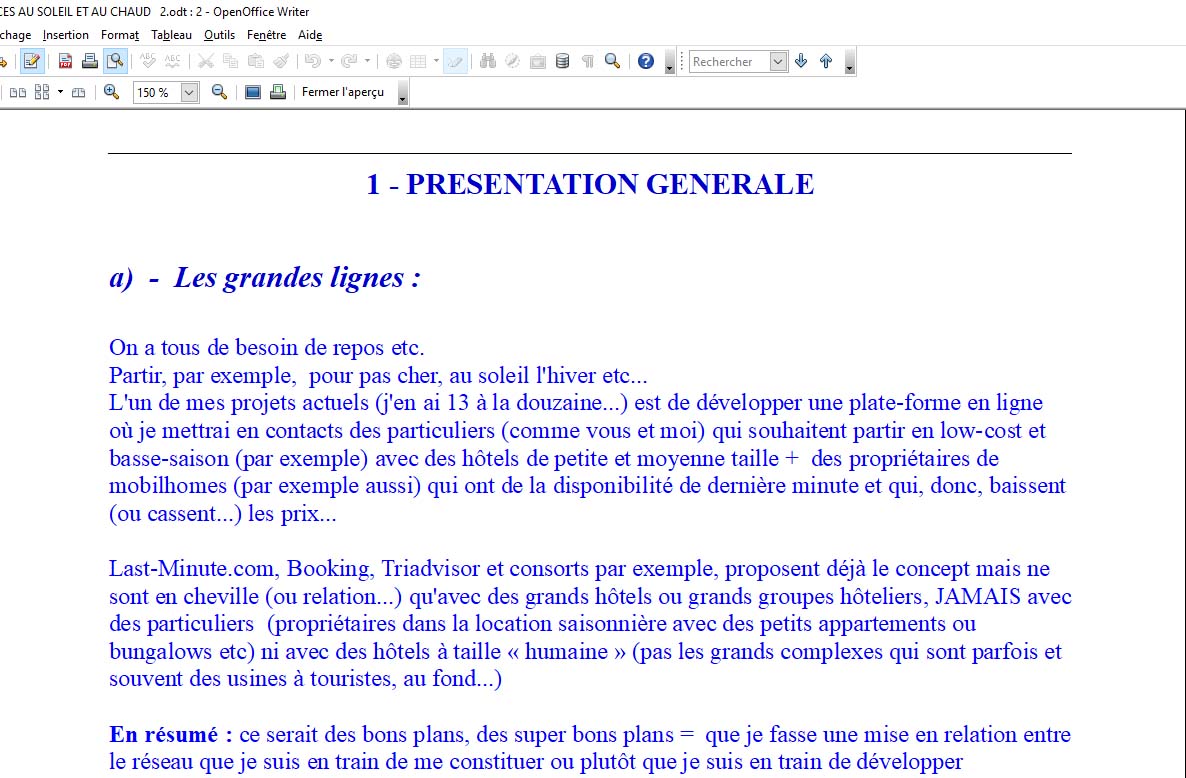The image size is (1186, 778).
Task: Open multiple pages layout dropdown arrow
Action: (60, 92)
